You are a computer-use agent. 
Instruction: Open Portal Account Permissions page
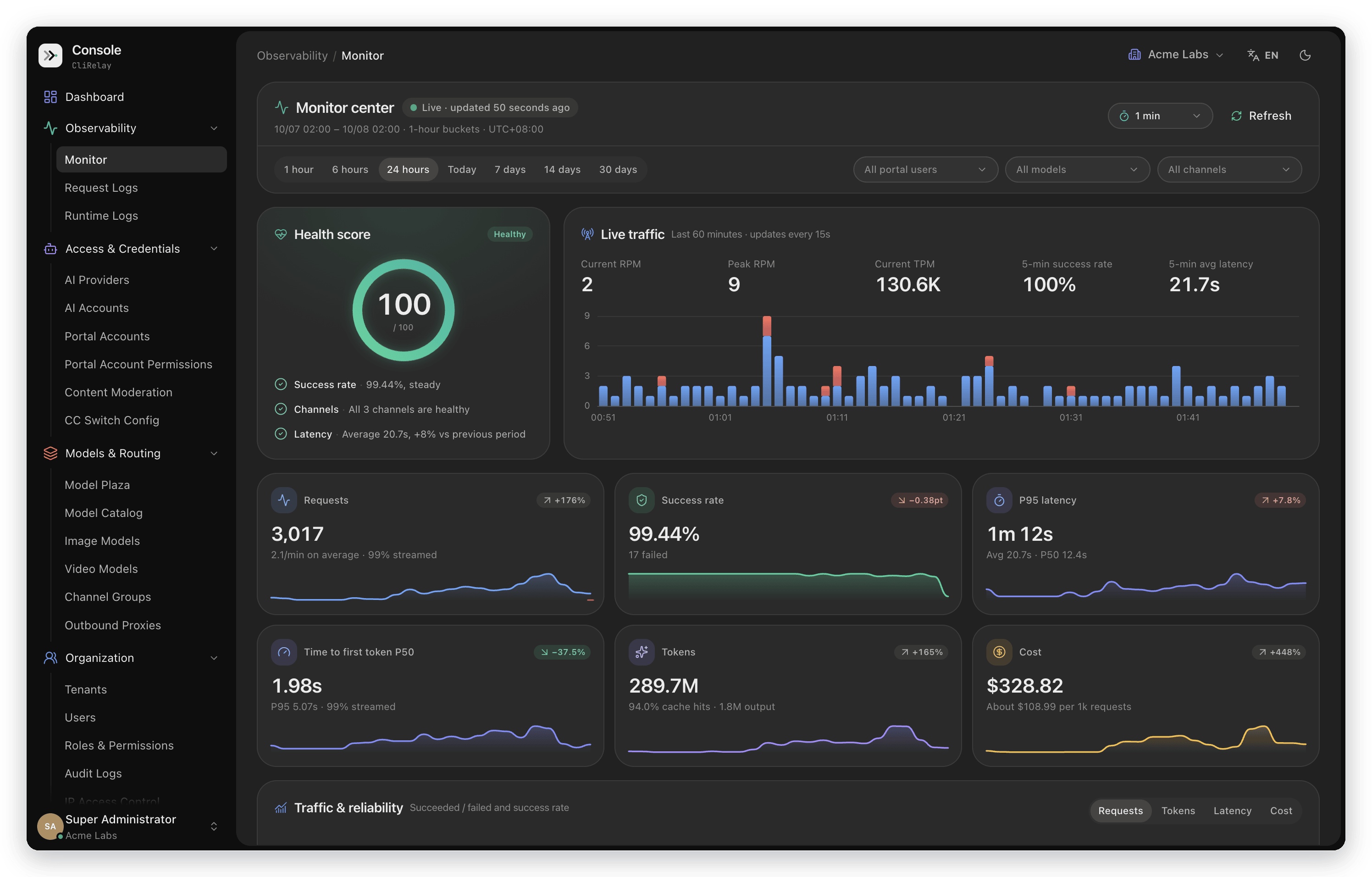click(x=141, y=365)
